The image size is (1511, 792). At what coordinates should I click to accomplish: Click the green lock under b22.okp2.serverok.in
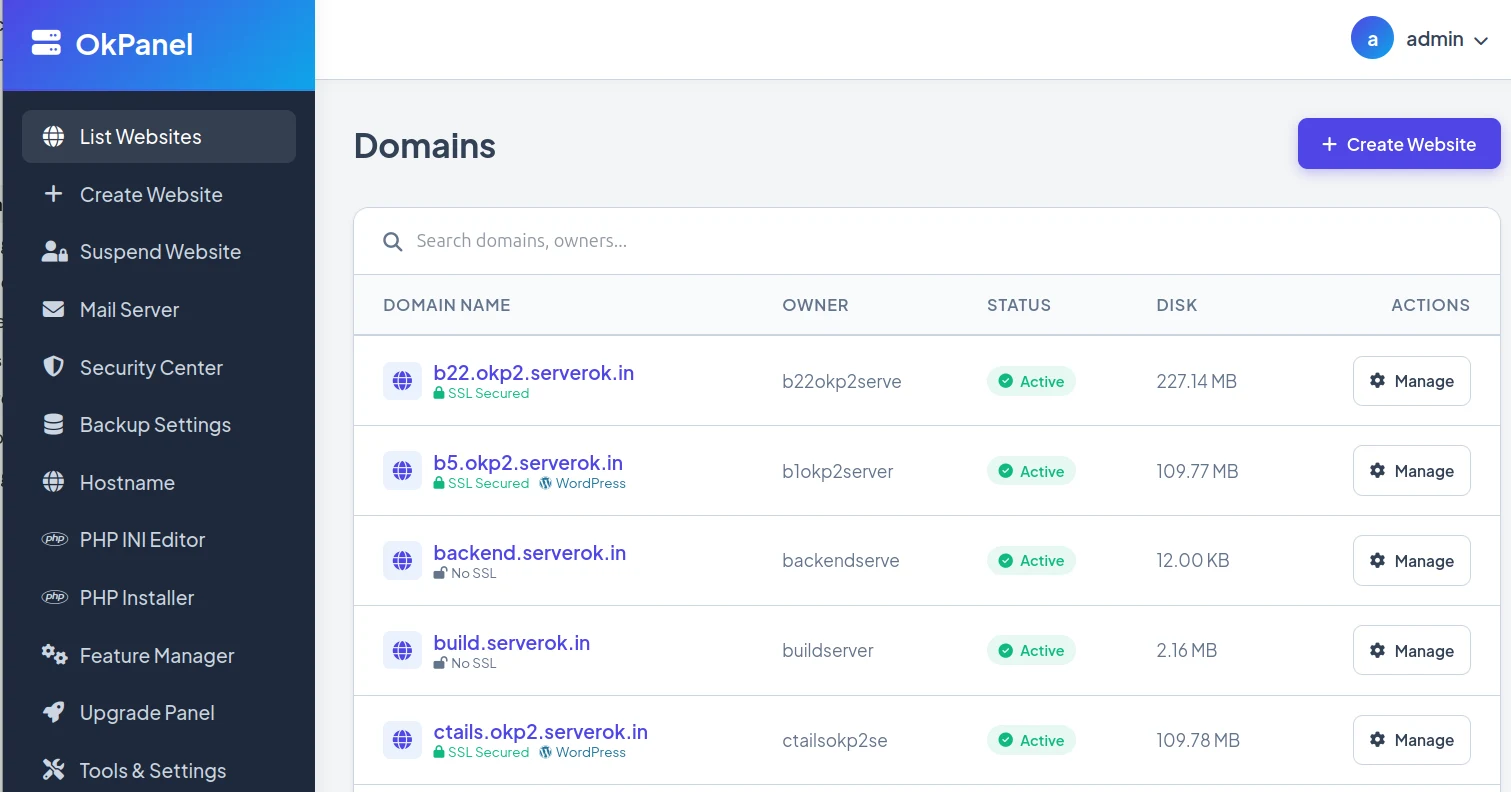point(439,393)
